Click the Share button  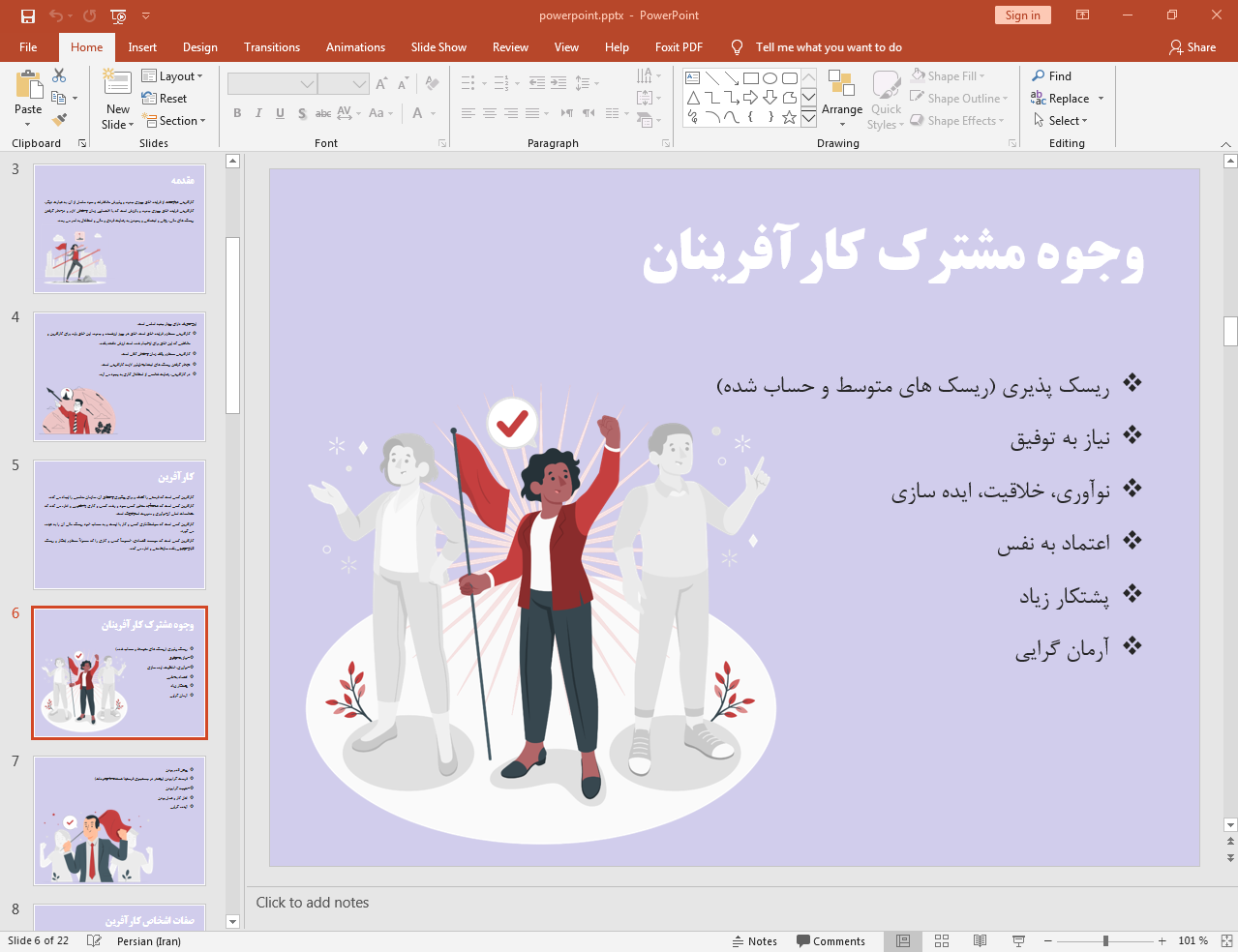(x=1192, y=47)
